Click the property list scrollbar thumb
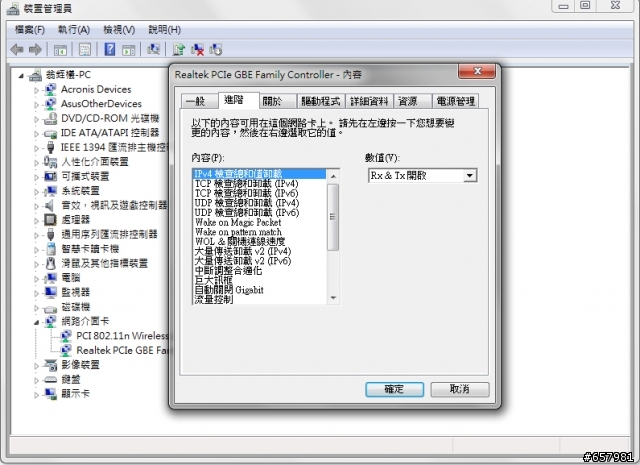 click(333, 217)
